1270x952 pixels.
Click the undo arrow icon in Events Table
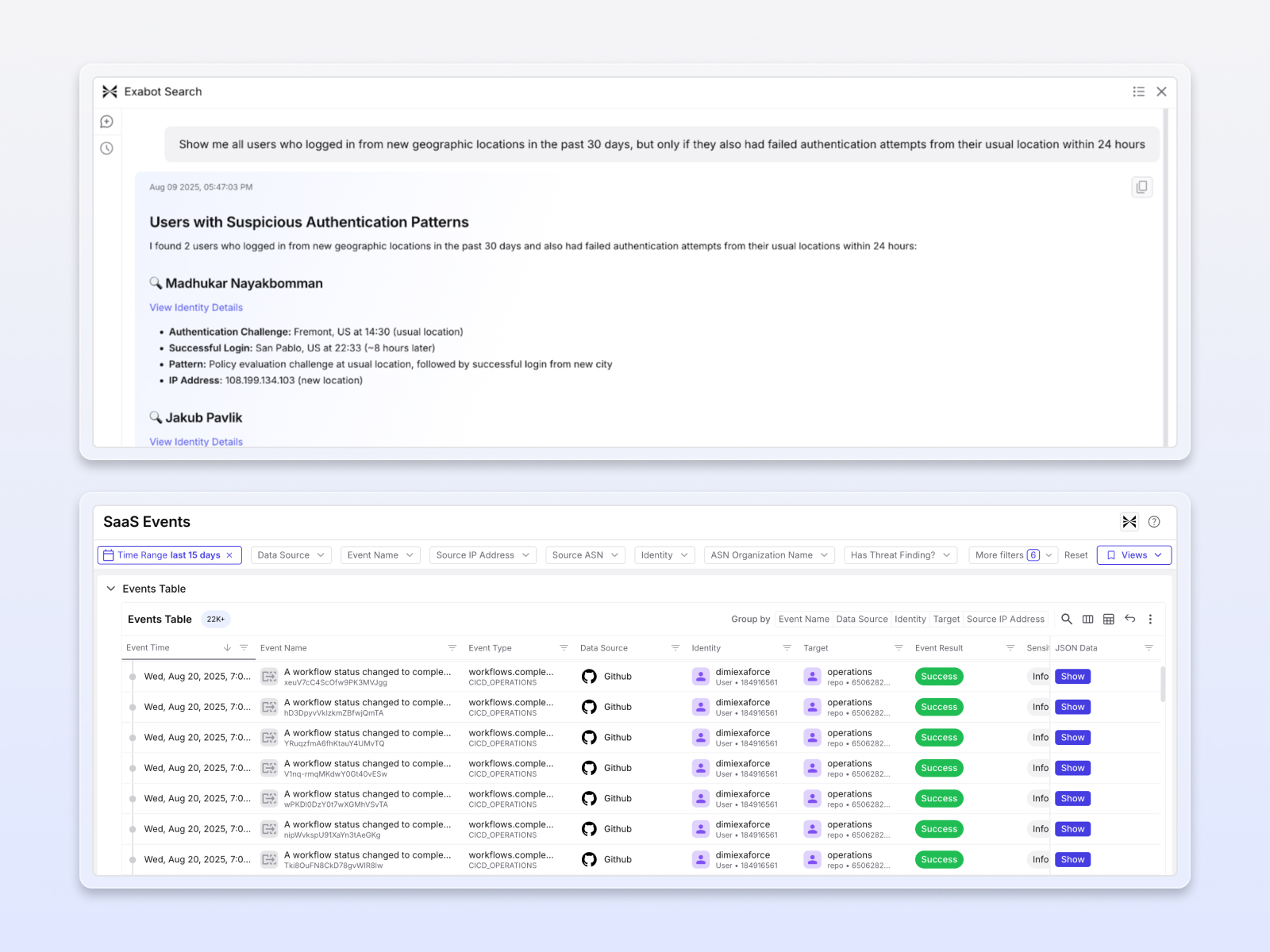[x=1130, y=619]
